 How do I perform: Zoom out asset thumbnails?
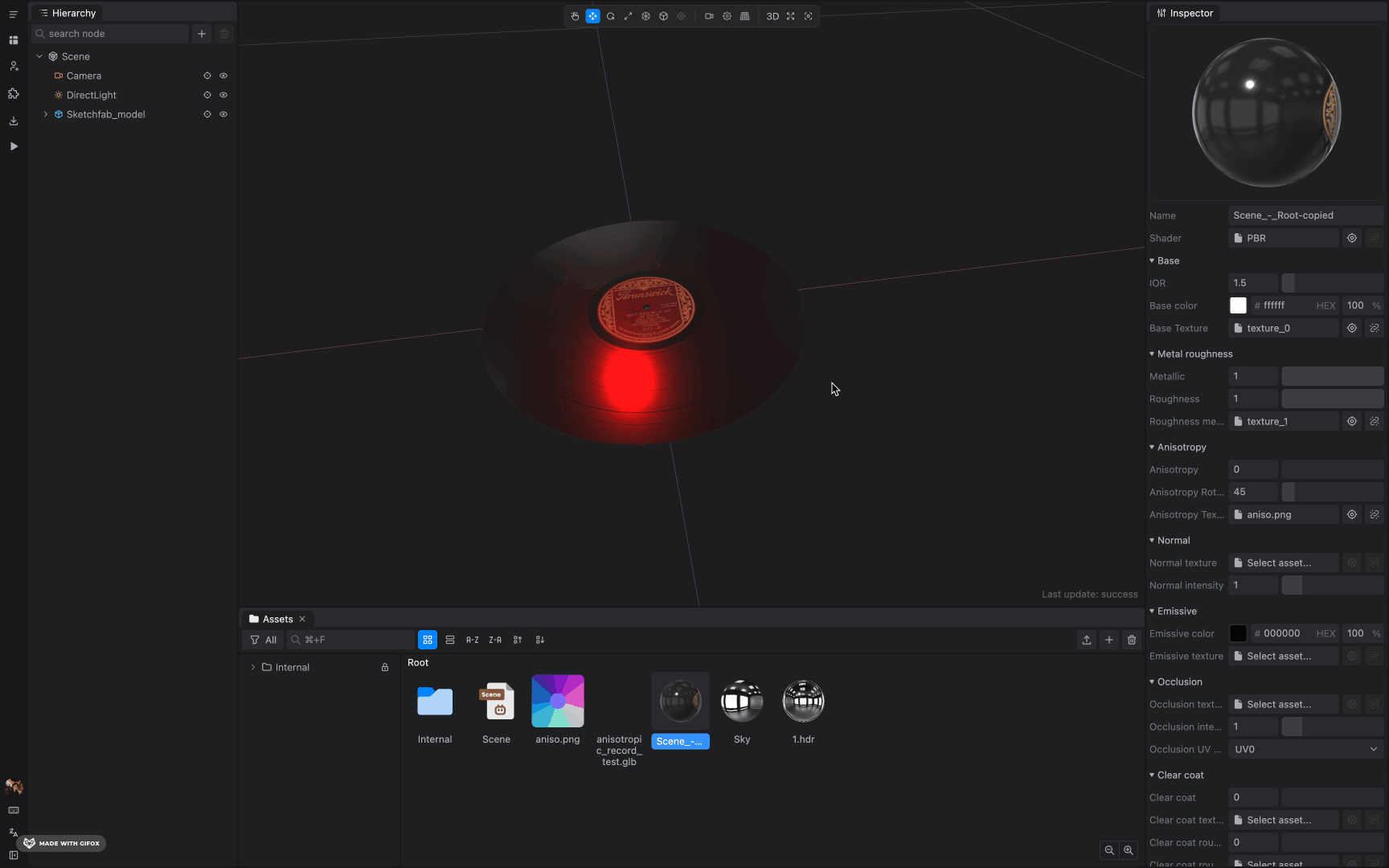[1109, 850]
